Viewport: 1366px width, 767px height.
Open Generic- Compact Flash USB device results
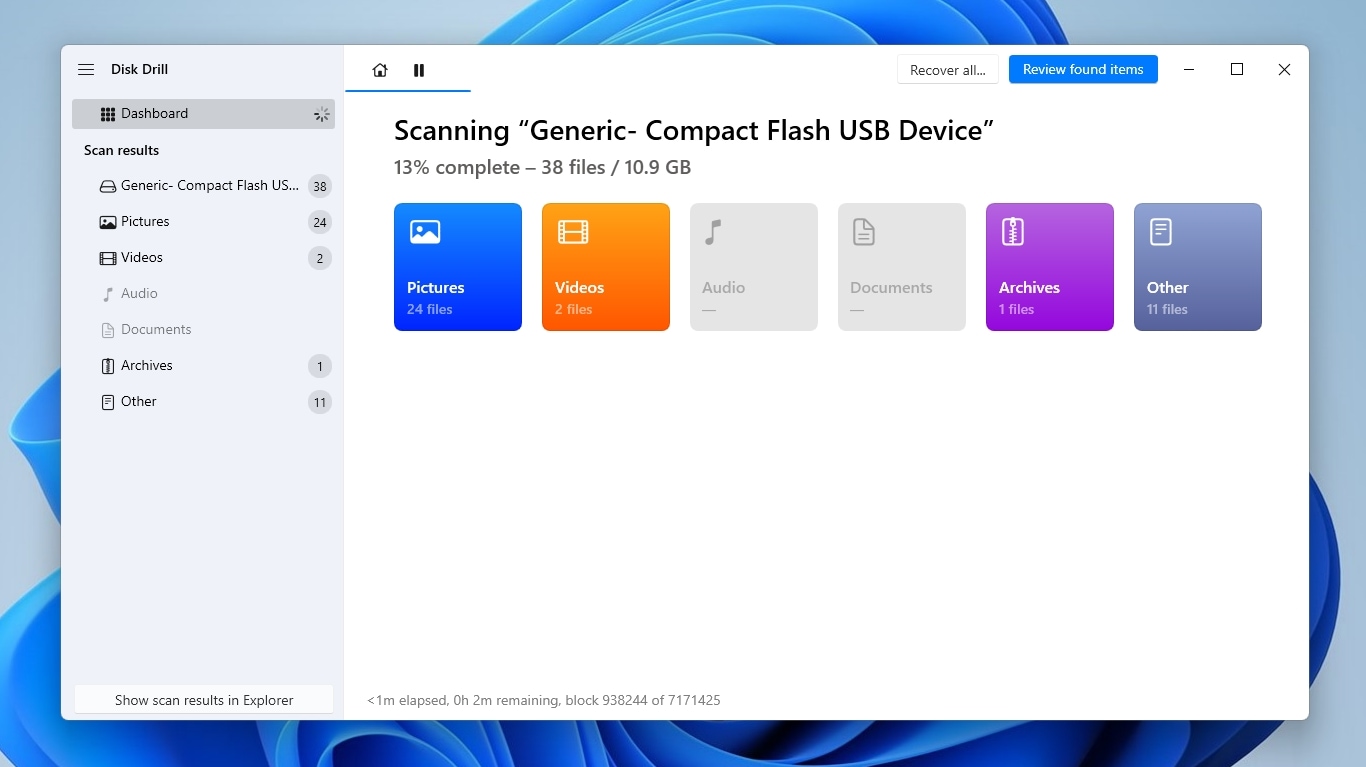pos(203,186)
